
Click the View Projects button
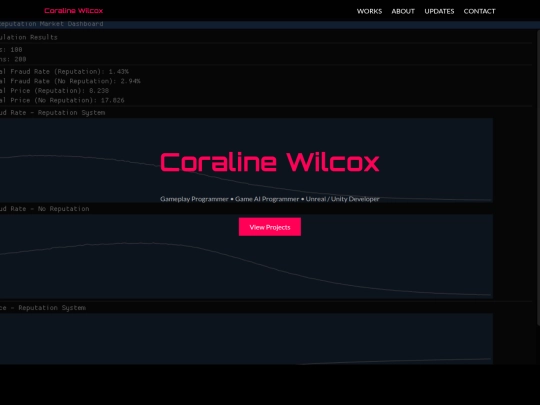click(270, 227)
